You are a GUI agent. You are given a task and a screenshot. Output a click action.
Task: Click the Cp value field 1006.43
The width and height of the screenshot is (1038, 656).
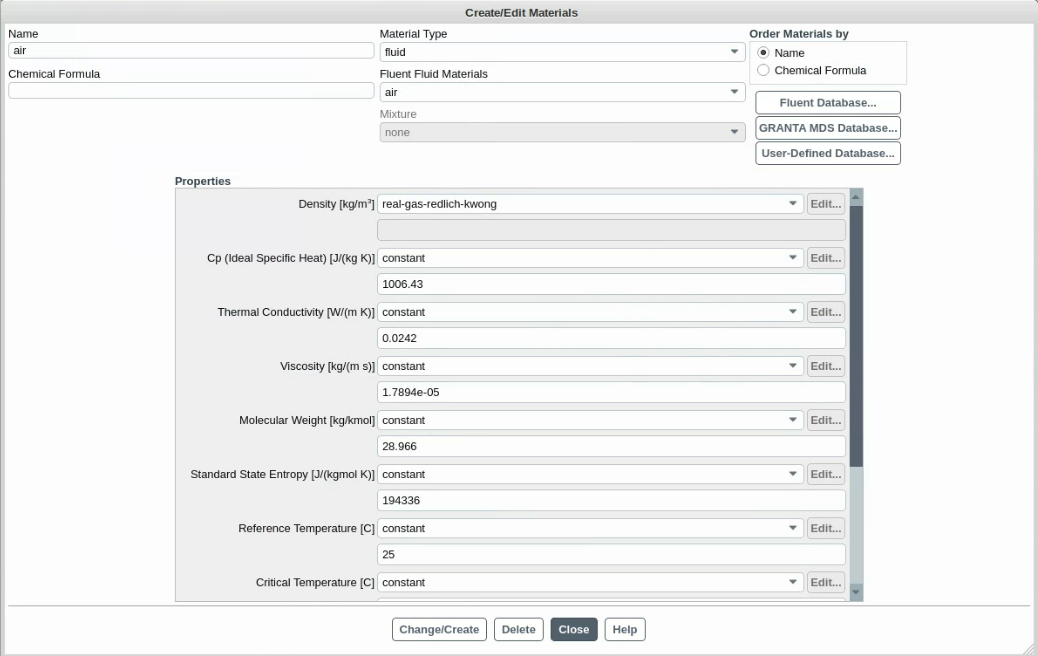(x=611, y=285)
